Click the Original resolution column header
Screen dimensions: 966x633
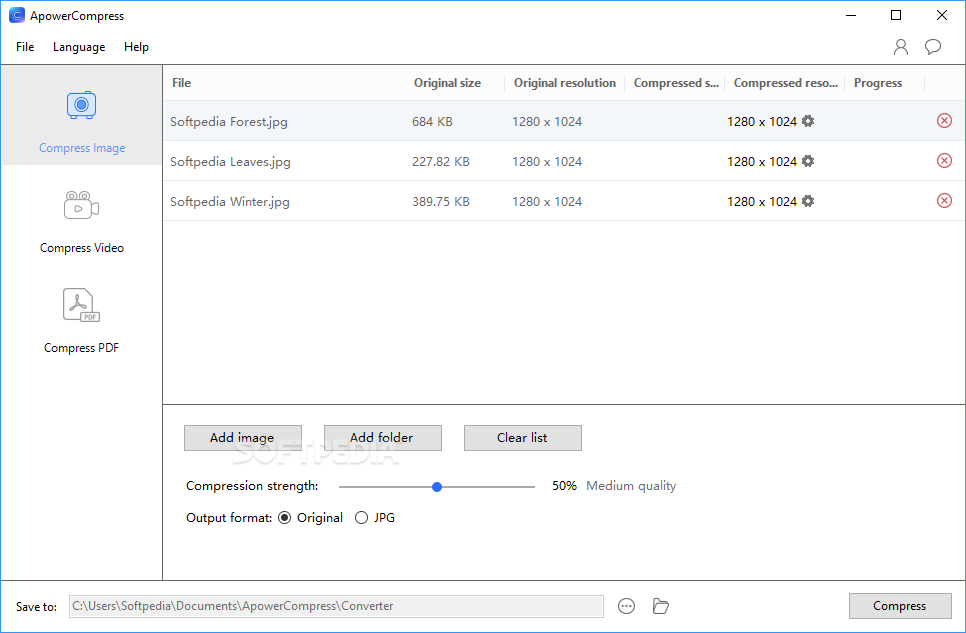pyautogui.click(x=564, y=83)
